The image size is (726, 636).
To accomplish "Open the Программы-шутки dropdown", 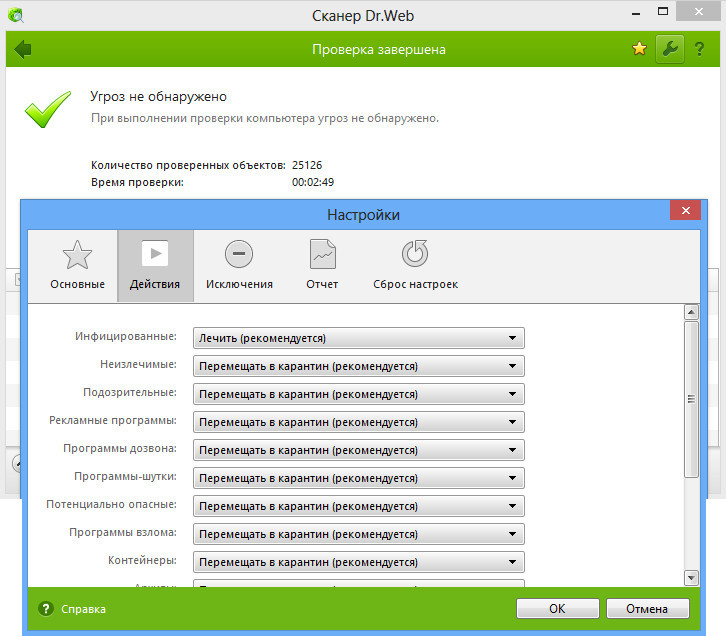I will pyautogui.click(x=359, y=478).
